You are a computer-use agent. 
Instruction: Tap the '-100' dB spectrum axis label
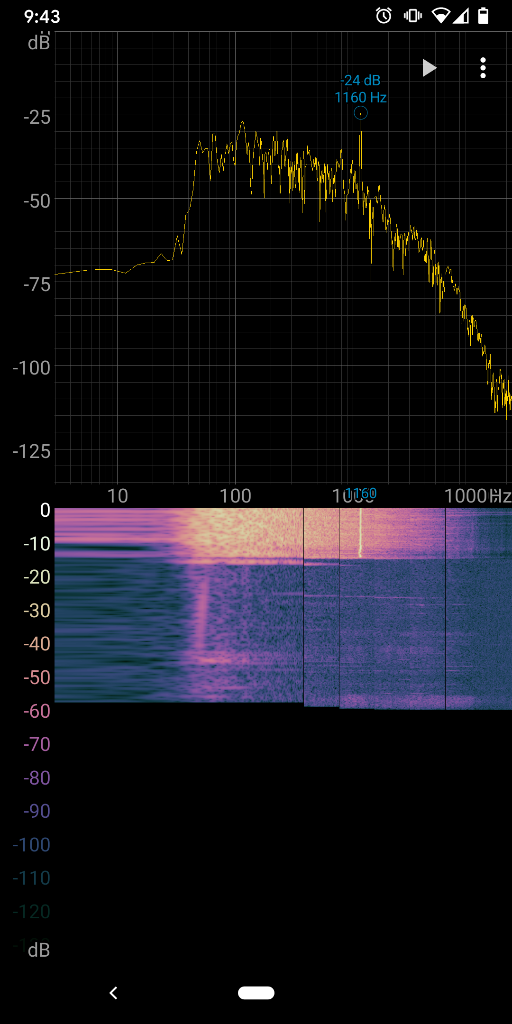point(31,367)
